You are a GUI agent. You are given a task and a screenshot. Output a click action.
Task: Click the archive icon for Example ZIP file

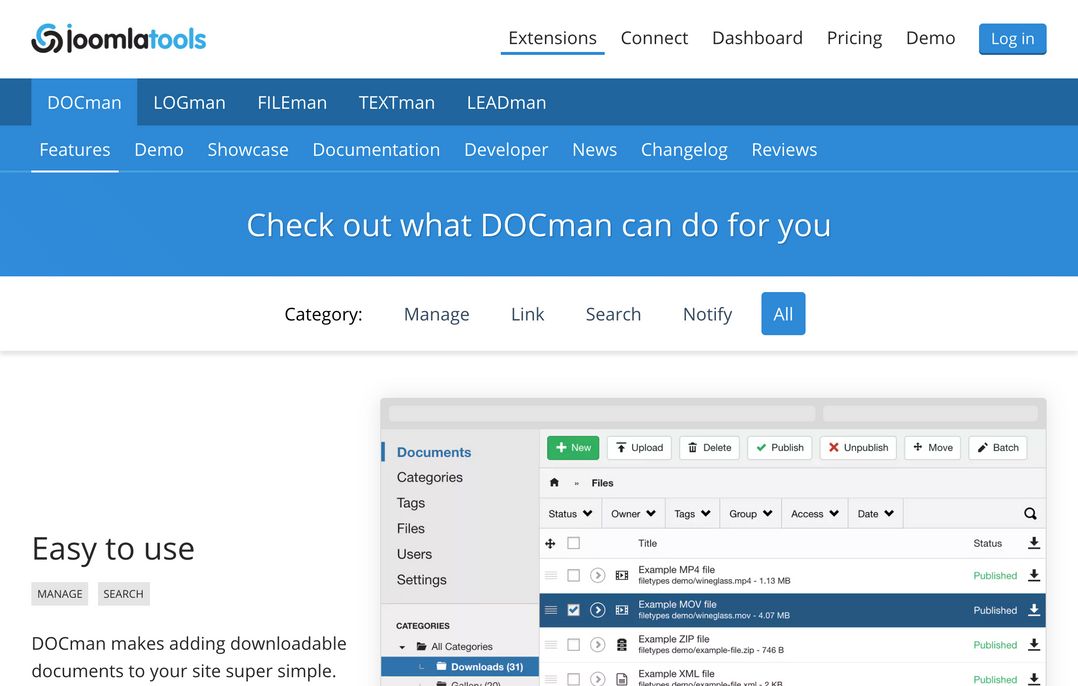coord(622,645)
